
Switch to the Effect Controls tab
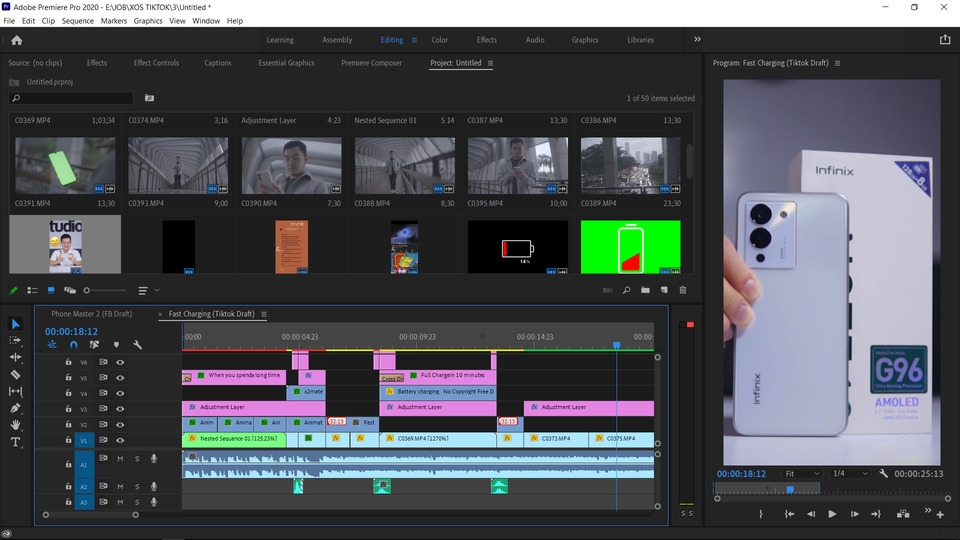pos(155,63)
